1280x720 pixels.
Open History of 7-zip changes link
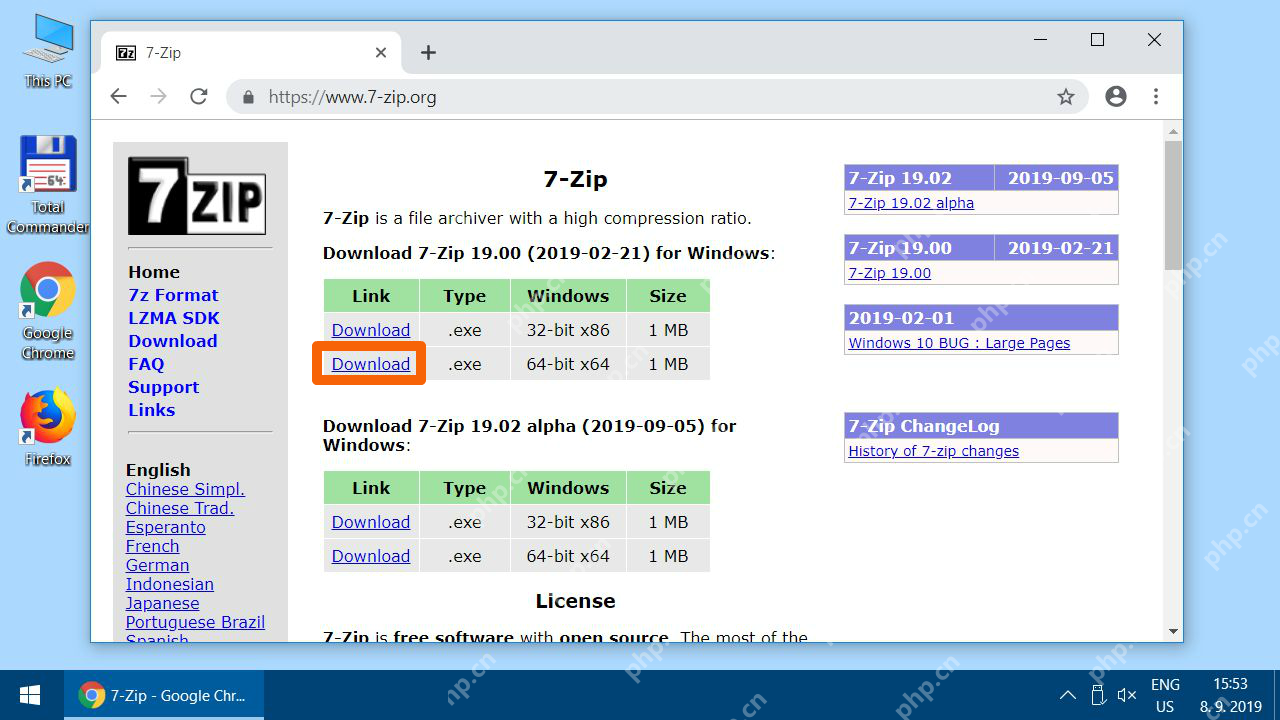click(934, 451)
